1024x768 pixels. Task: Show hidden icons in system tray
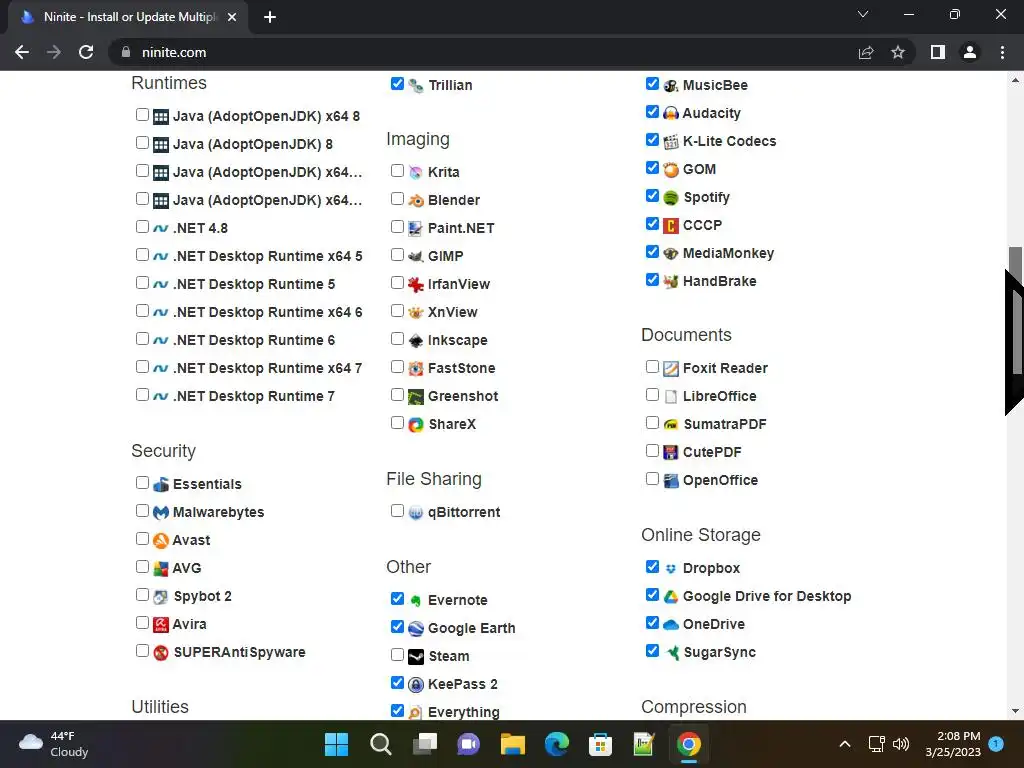(844, 744)
